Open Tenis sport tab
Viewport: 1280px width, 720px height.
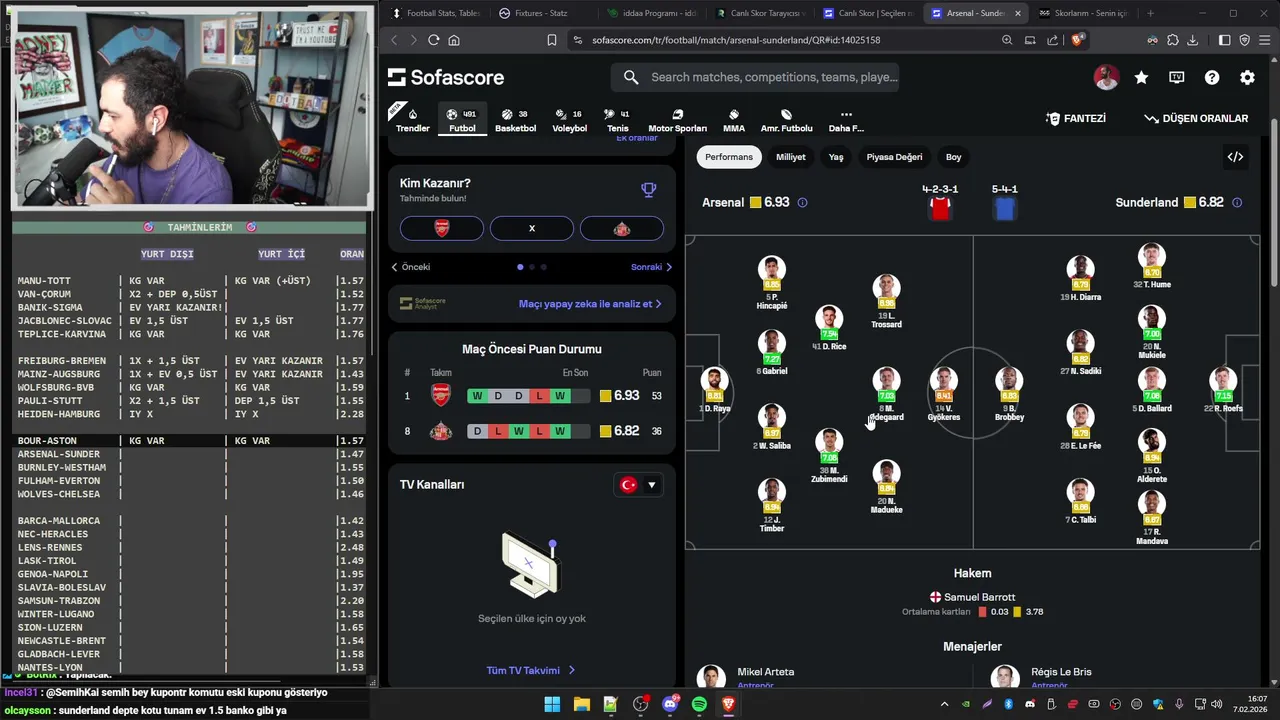click(618, 120)
